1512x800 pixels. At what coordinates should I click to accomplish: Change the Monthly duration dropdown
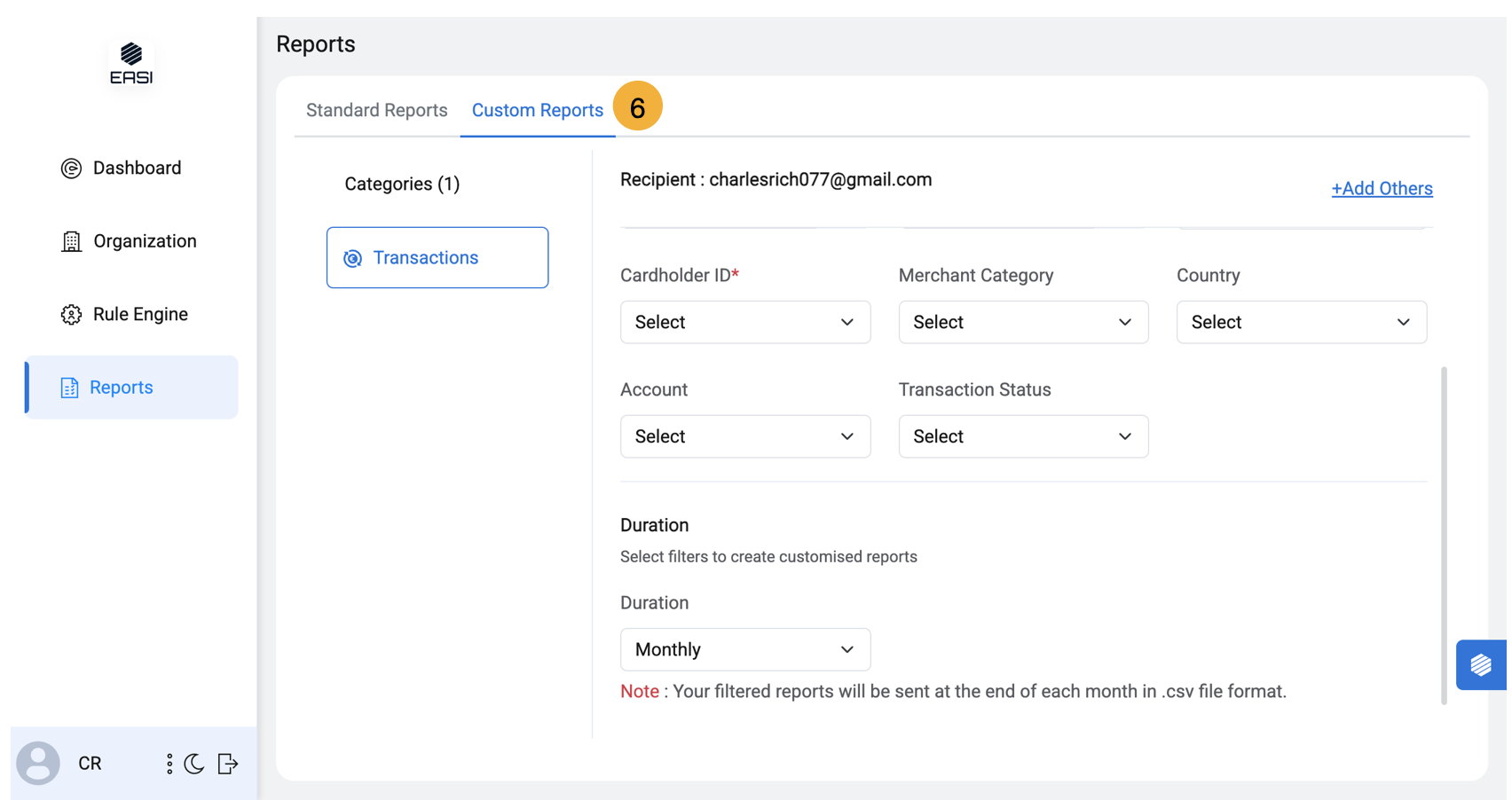(744, 650)
